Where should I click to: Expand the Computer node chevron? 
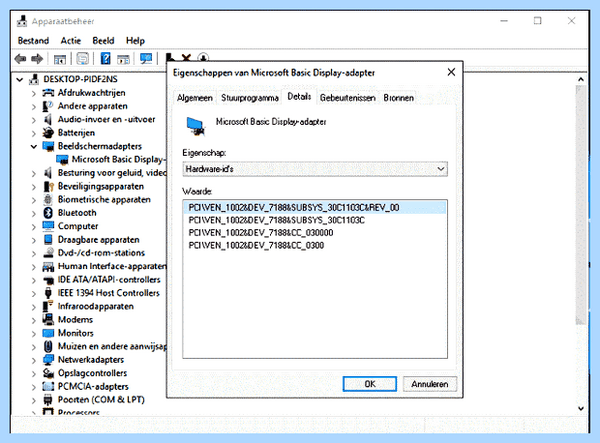point(34,226)
